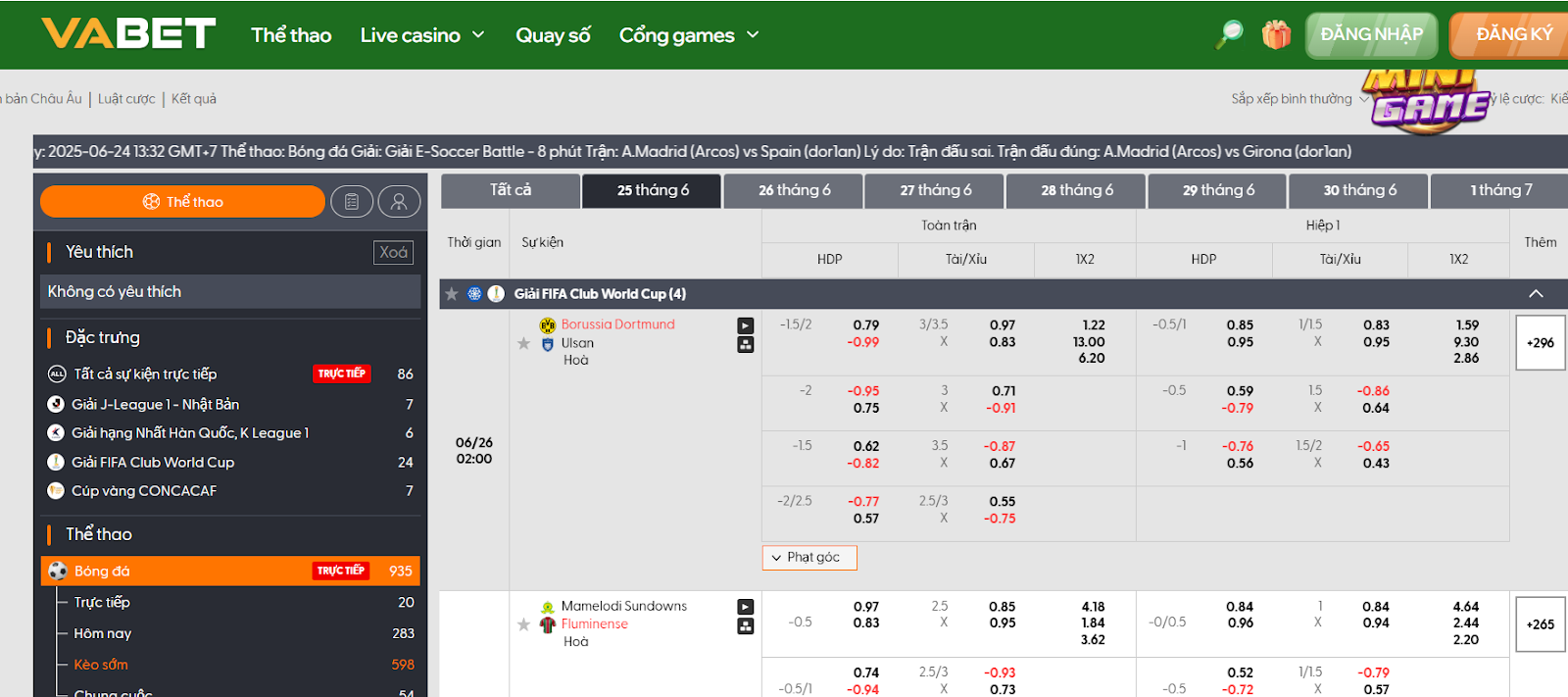
Task: Open Giải J-League 1 - Nhật Bản
Action: pos(230,404)
